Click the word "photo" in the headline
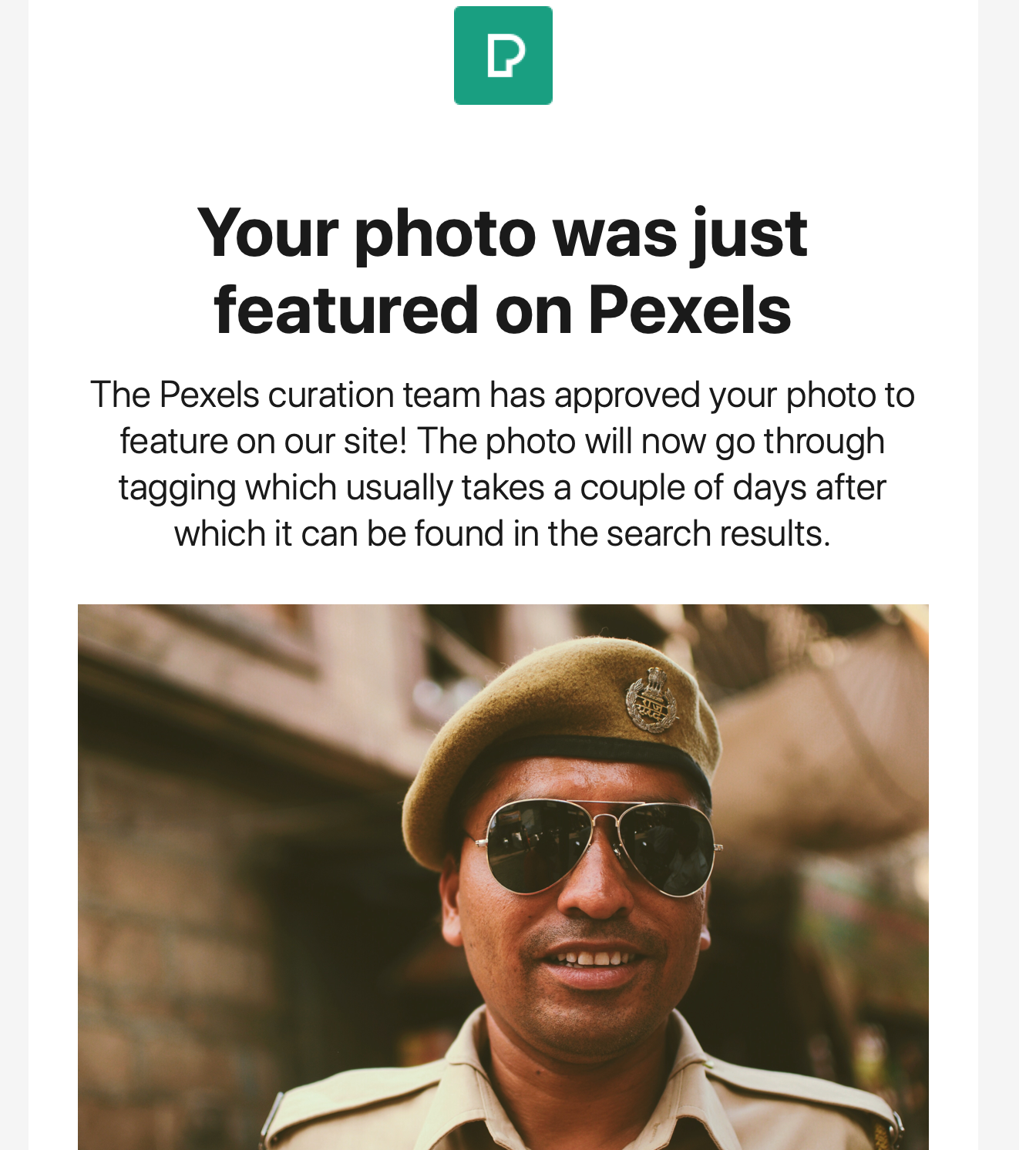Viewport: 1036px width, 1150px height. coord(445,233)
